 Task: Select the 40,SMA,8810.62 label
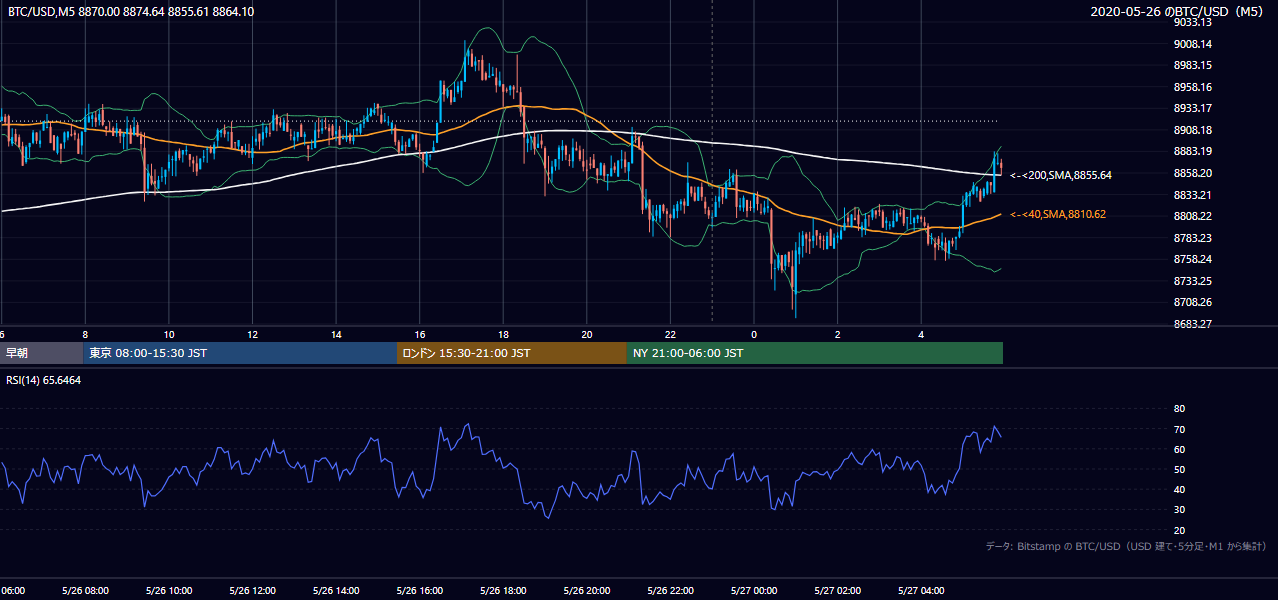tap(1058, 214)
